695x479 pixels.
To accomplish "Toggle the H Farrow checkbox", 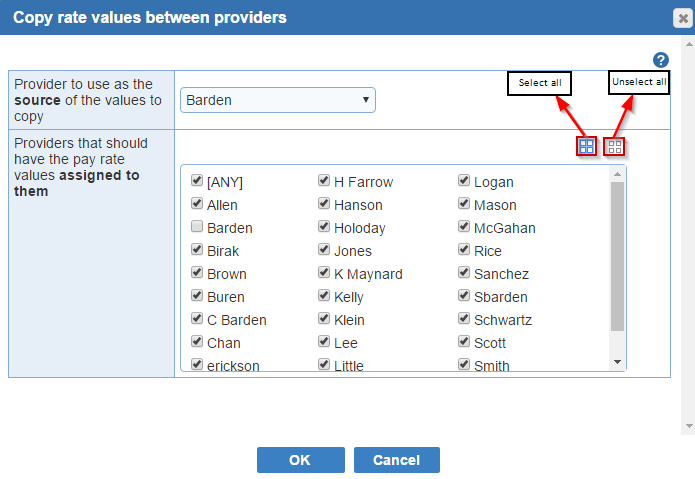I will [324, 180].
